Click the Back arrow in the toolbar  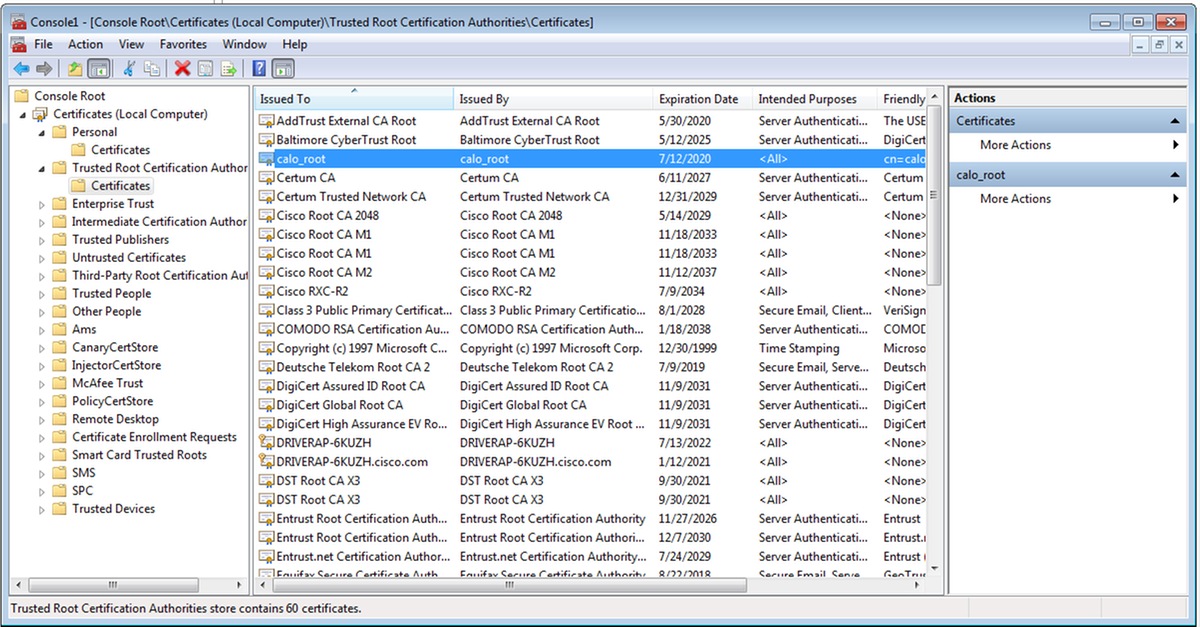tap(20, 69)
